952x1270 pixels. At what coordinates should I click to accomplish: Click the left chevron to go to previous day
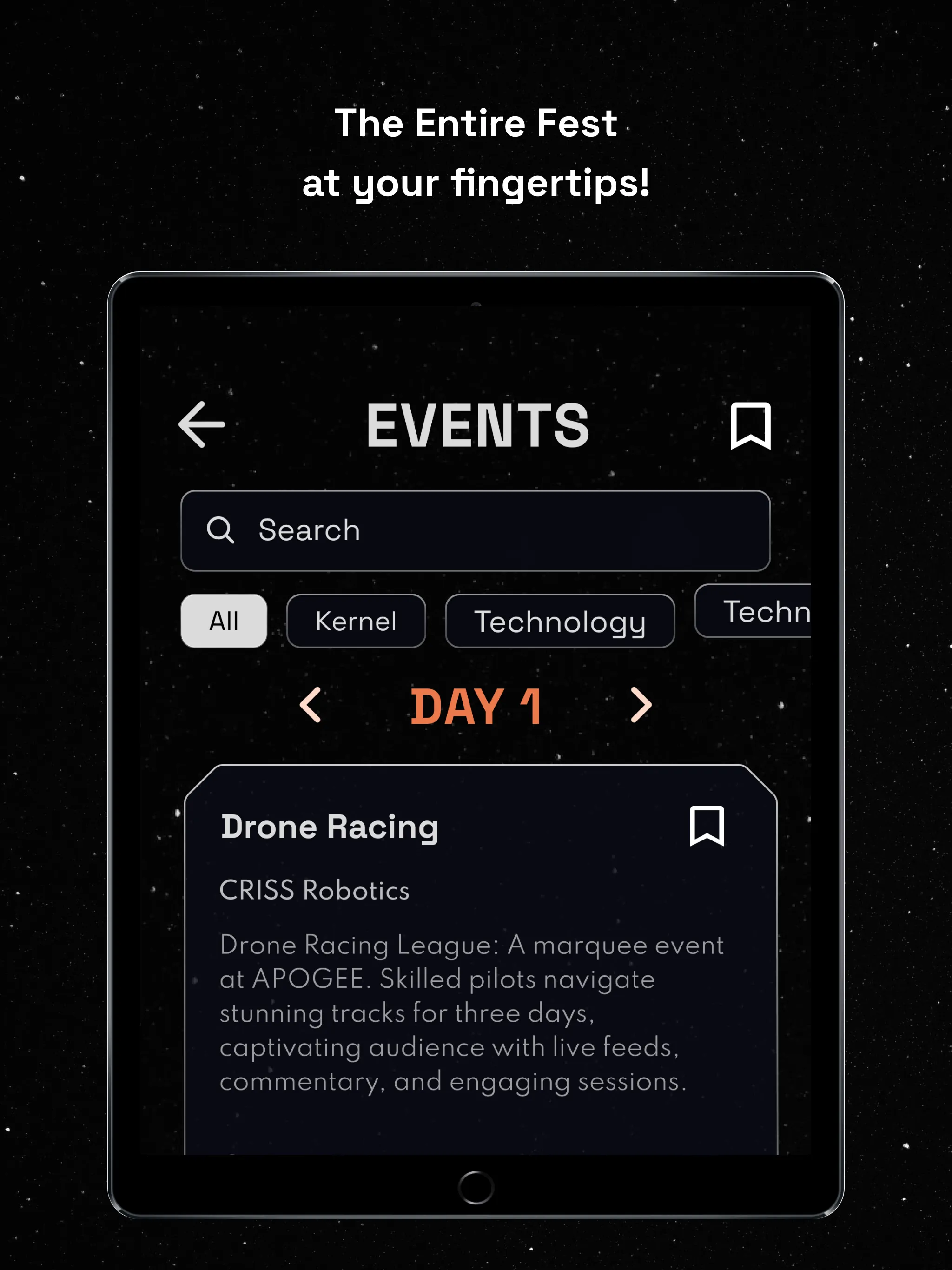click(311, 705)
